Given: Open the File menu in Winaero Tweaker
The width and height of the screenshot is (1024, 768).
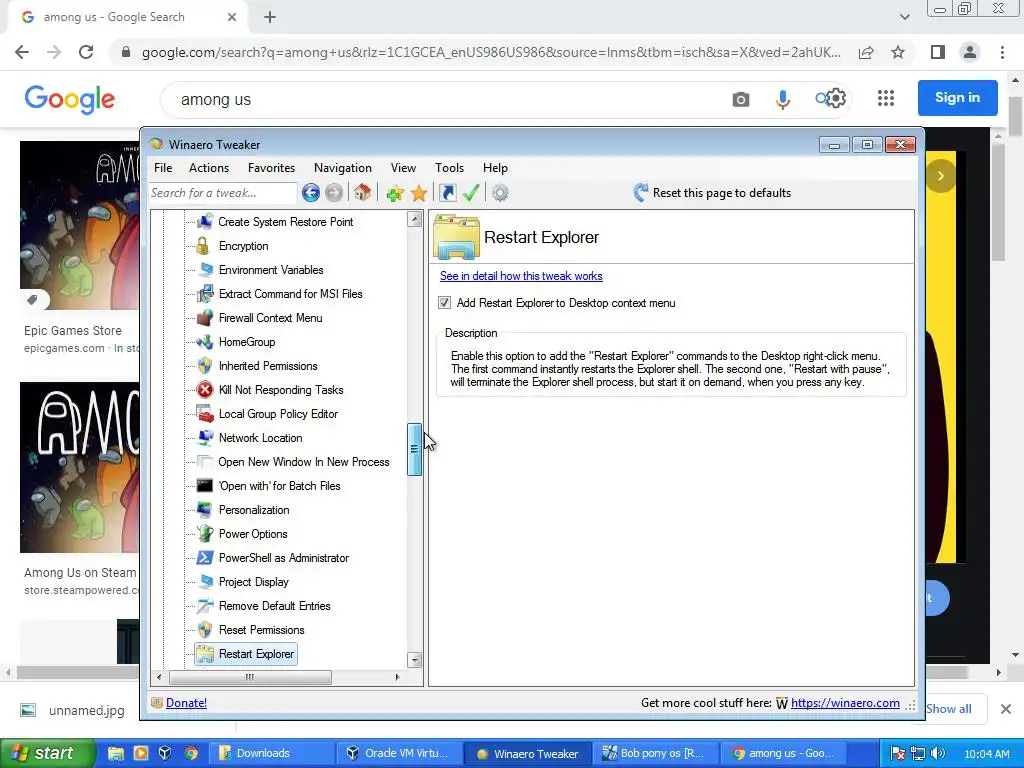Looking at the screenshot, I should pos(163,168).
